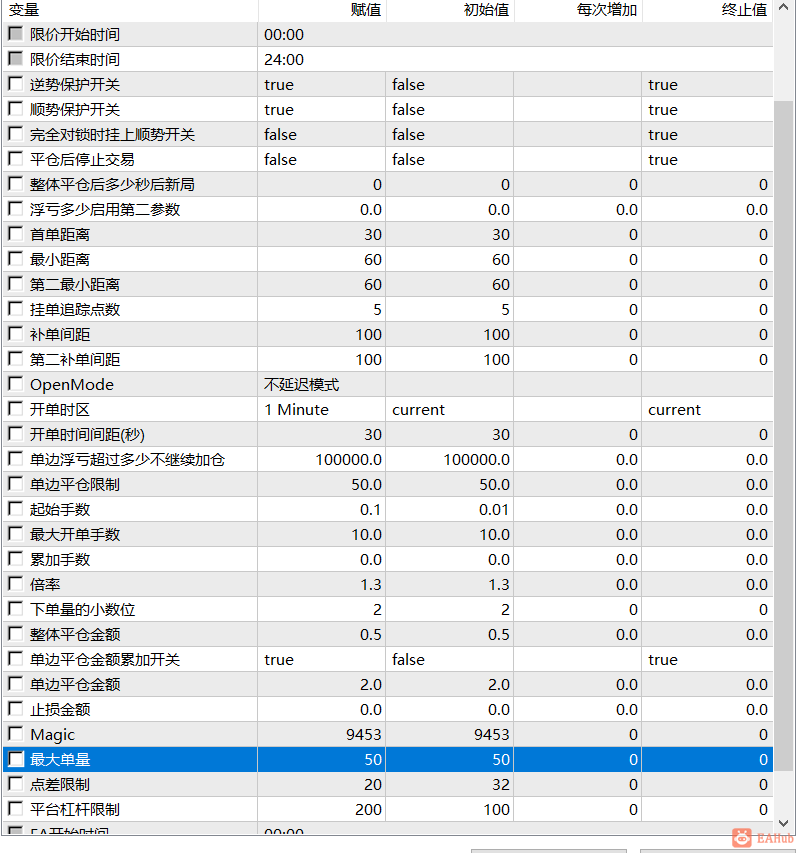The width and height of the screenshot is (803, 853).
Task: Tick the checkbox for 逆势保护开关
Action: (16, 84)
